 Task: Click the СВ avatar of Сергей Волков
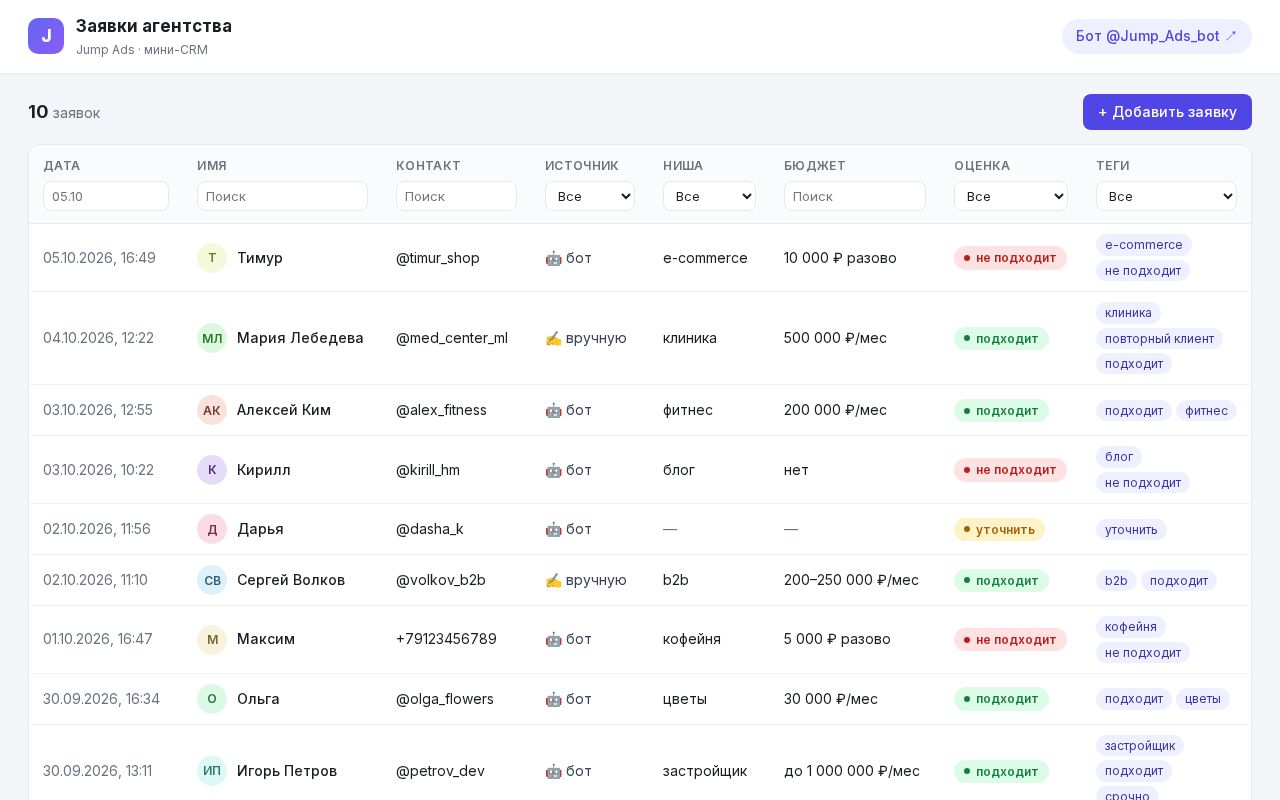212,580
